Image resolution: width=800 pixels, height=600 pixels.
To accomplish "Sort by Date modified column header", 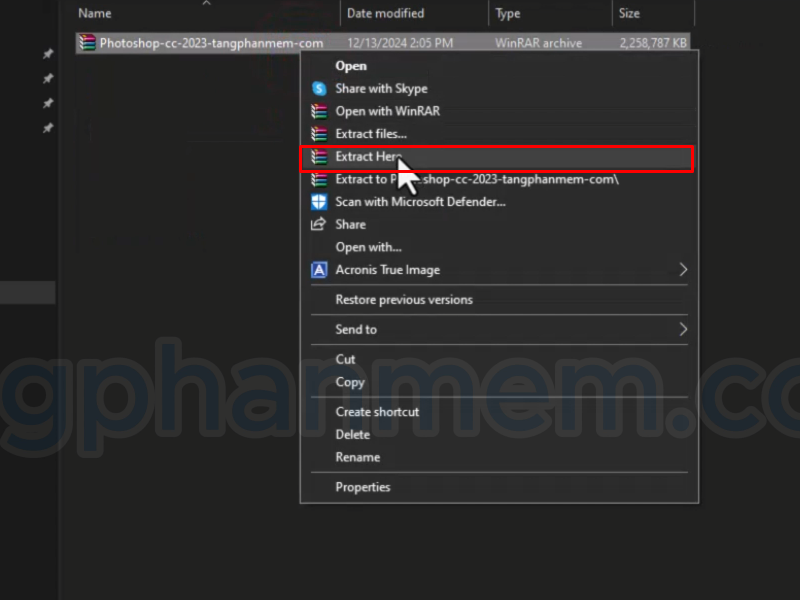I will pos(385,14).
